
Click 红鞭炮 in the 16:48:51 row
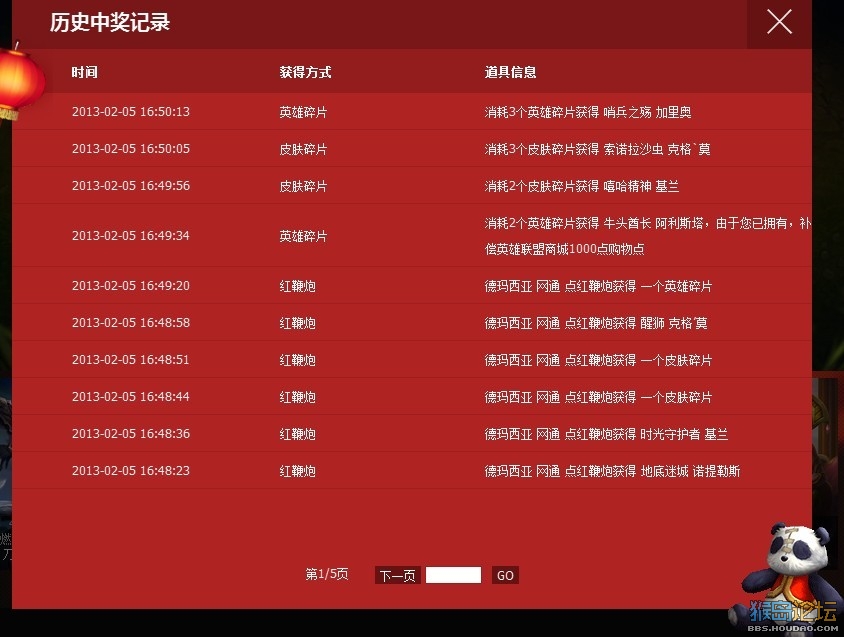[x=297, y=360]
